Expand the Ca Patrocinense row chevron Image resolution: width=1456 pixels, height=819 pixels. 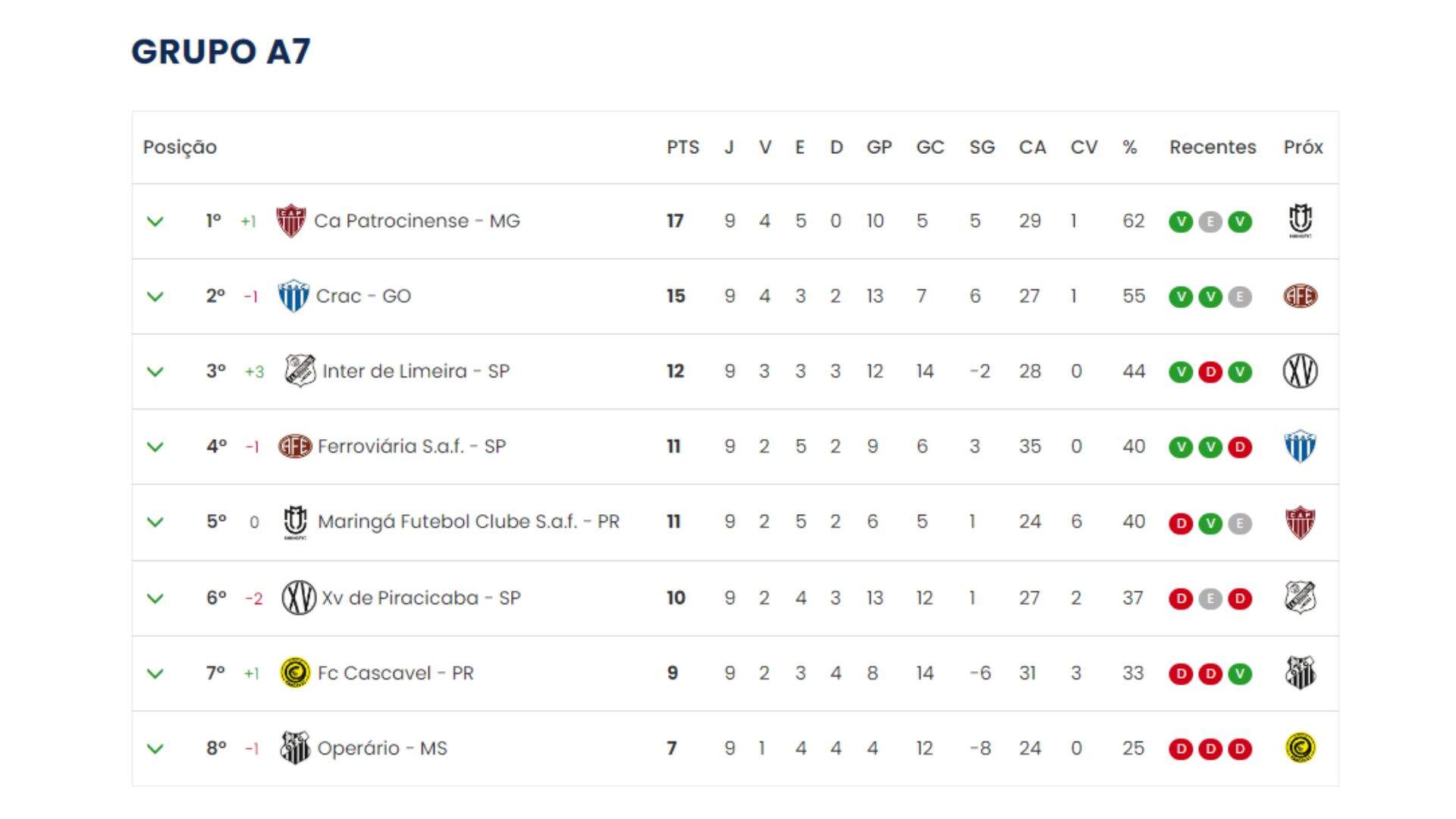click(x=155, y=221)
